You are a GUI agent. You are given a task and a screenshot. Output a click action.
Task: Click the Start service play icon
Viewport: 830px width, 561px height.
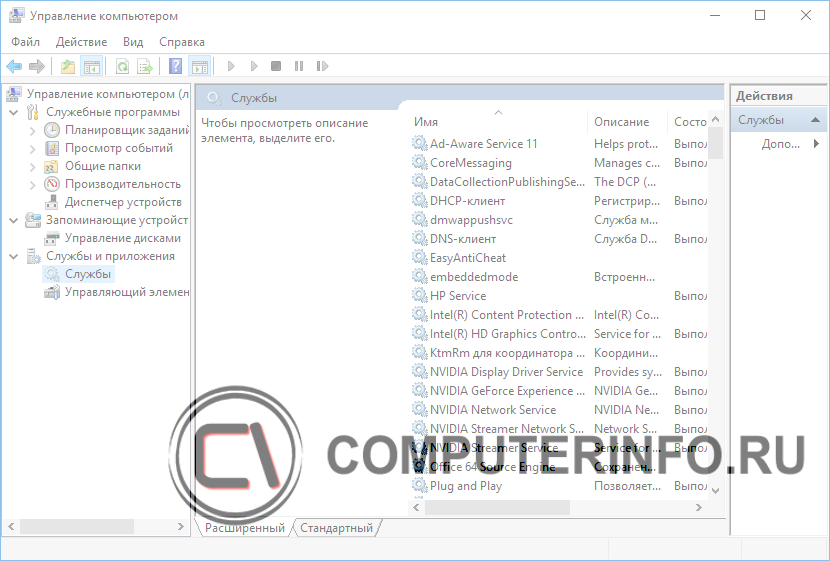[231, 66]
